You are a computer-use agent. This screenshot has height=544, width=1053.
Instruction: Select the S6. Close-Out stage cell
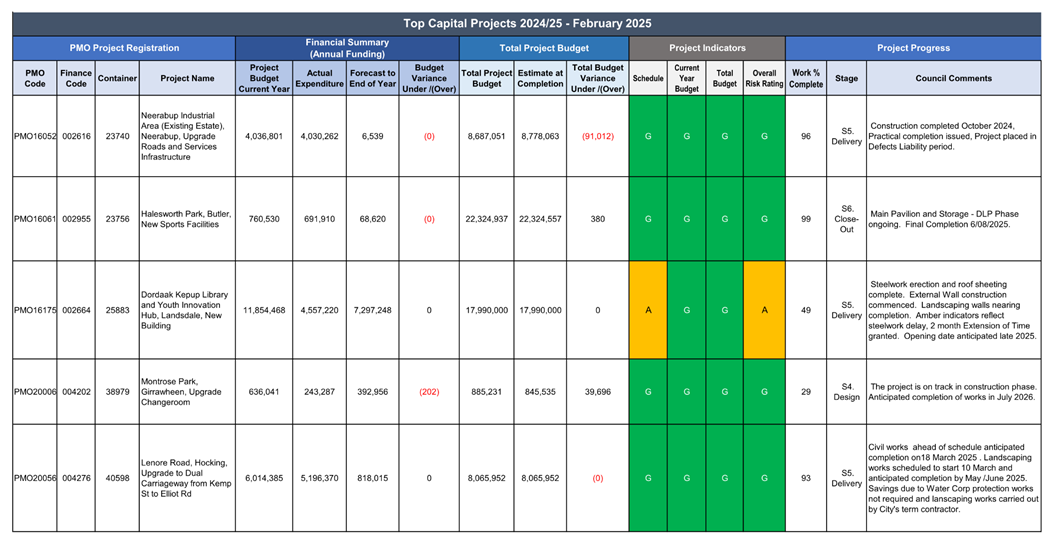tap(846, 219)
